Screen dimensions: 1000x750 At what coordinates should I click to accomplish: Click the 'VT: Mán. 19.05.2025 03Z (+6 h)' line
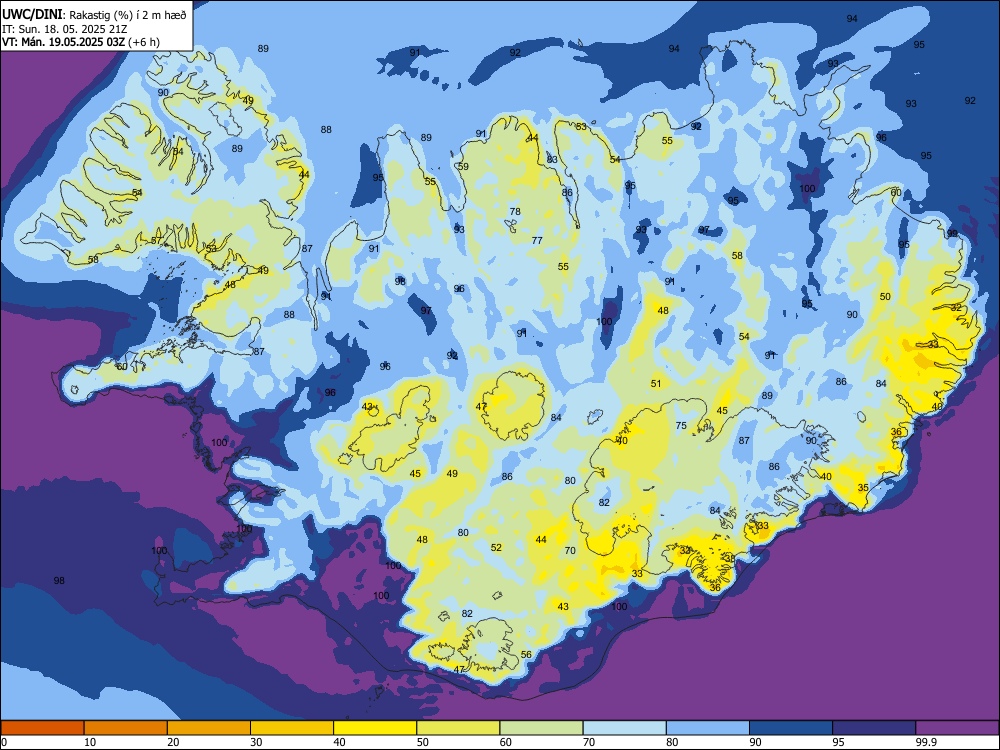81,42
